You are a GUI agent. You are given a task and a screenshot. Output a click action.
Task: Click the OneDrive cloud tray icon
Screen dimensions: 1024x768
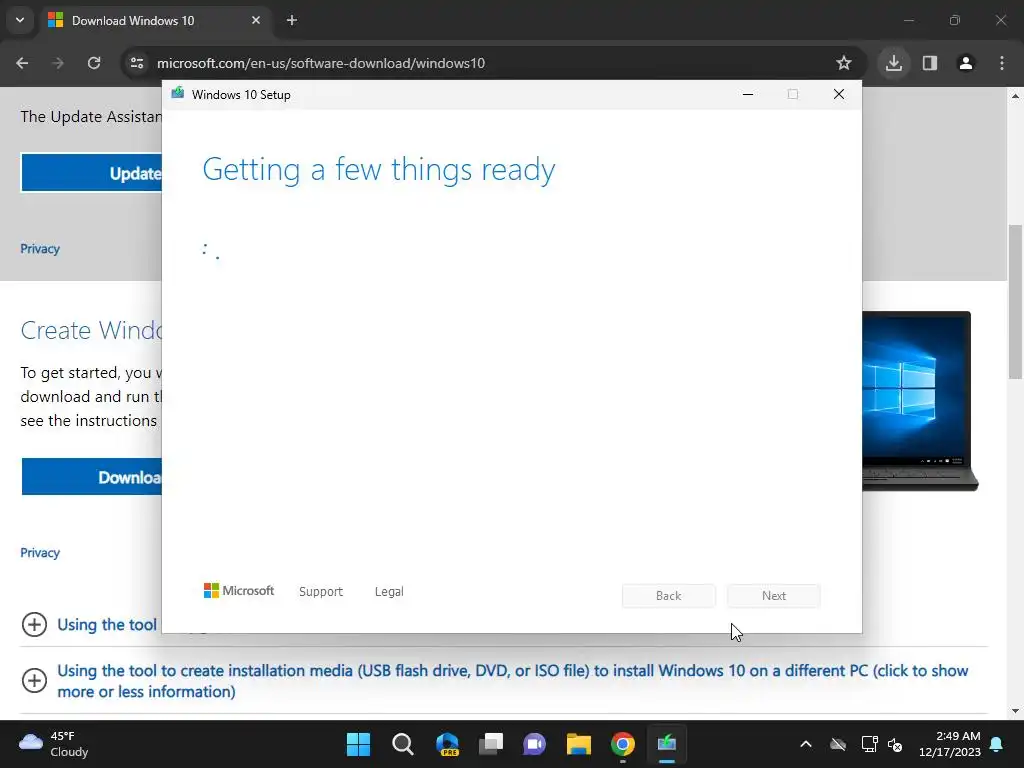838,744
